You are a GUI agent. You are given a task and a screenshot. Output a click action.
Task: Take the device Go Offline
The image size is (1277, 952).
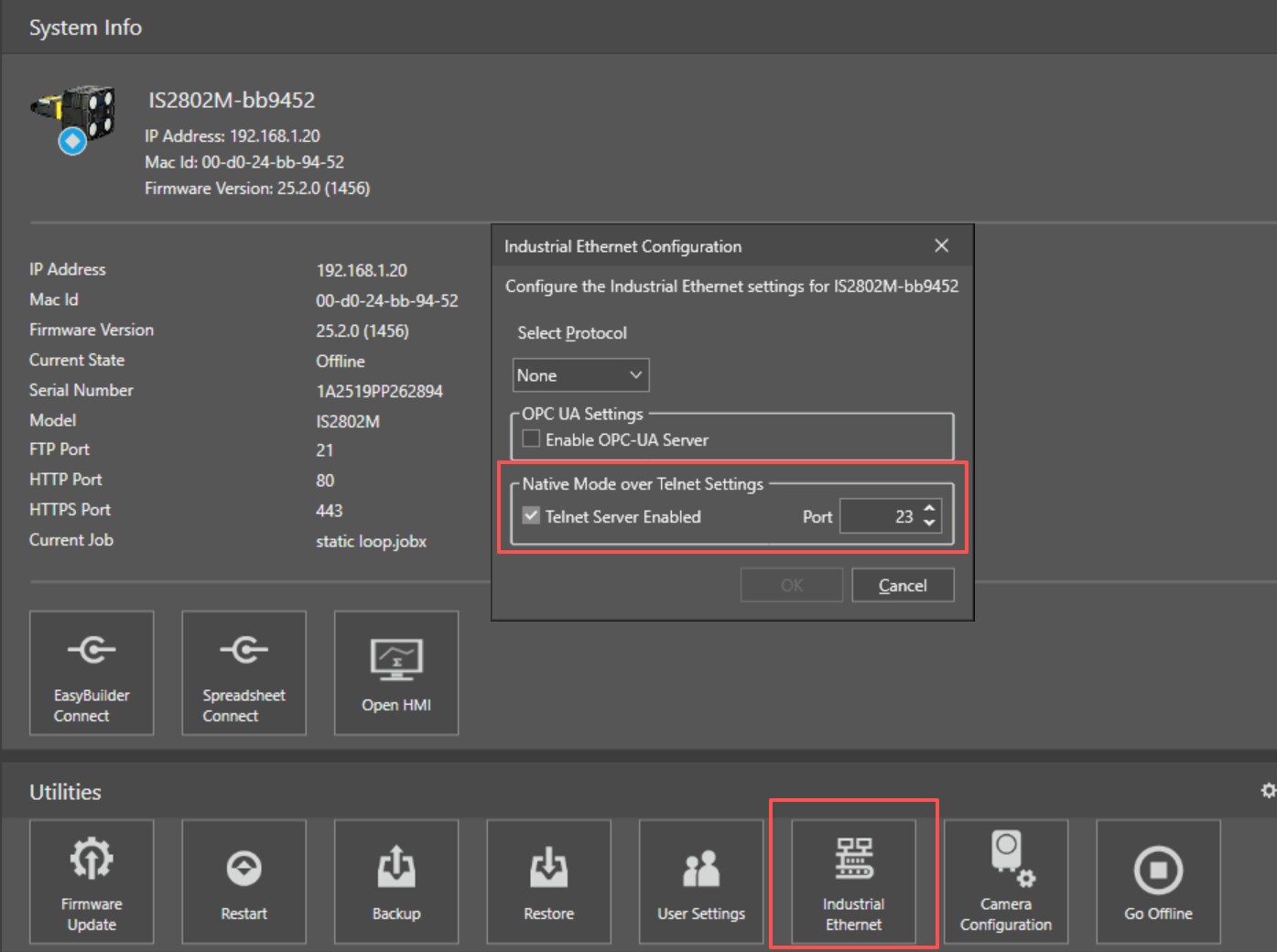(1158, 881)
